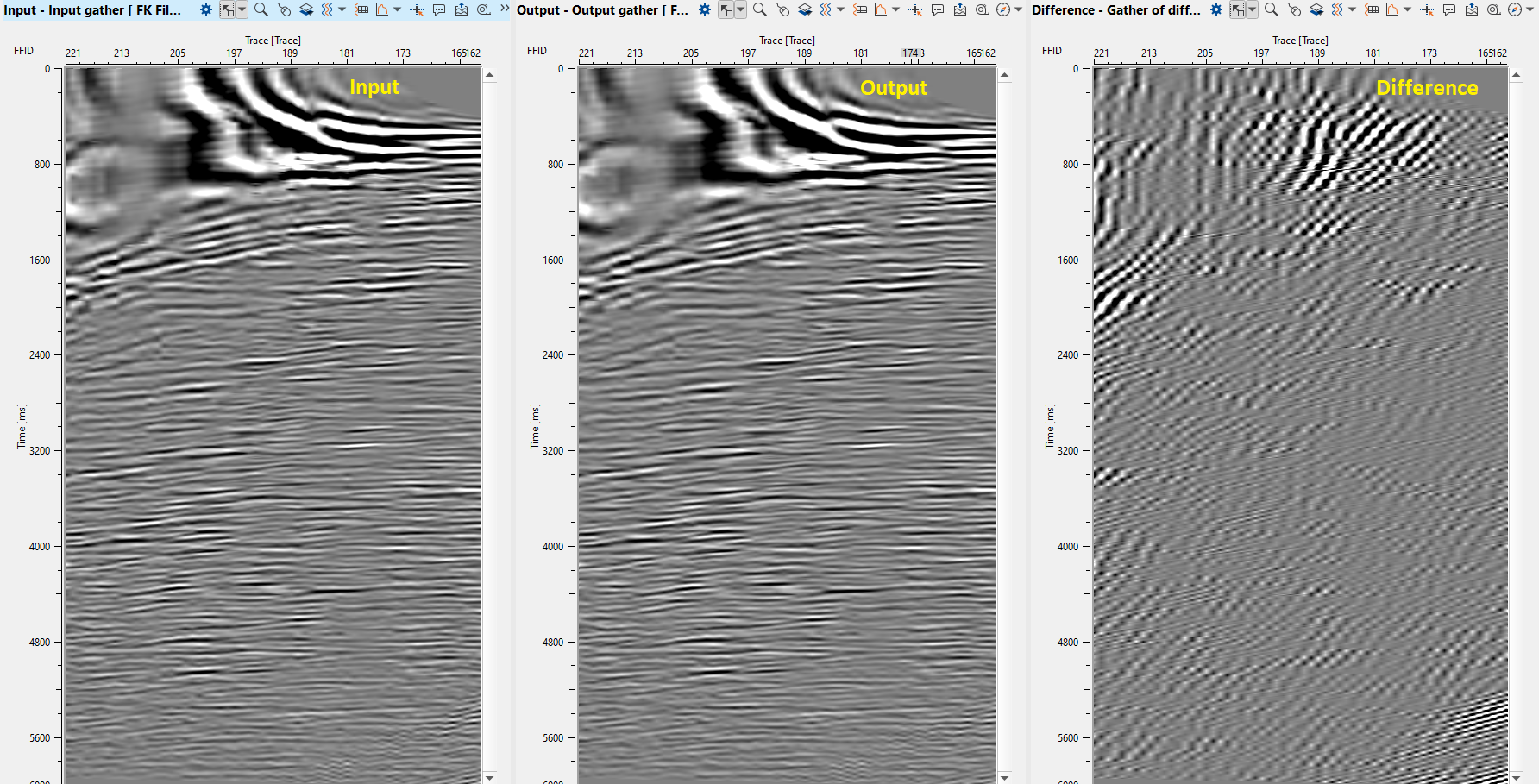
Task: Select layers icon in Difference panel toolbar
Action: (1316, 10)
